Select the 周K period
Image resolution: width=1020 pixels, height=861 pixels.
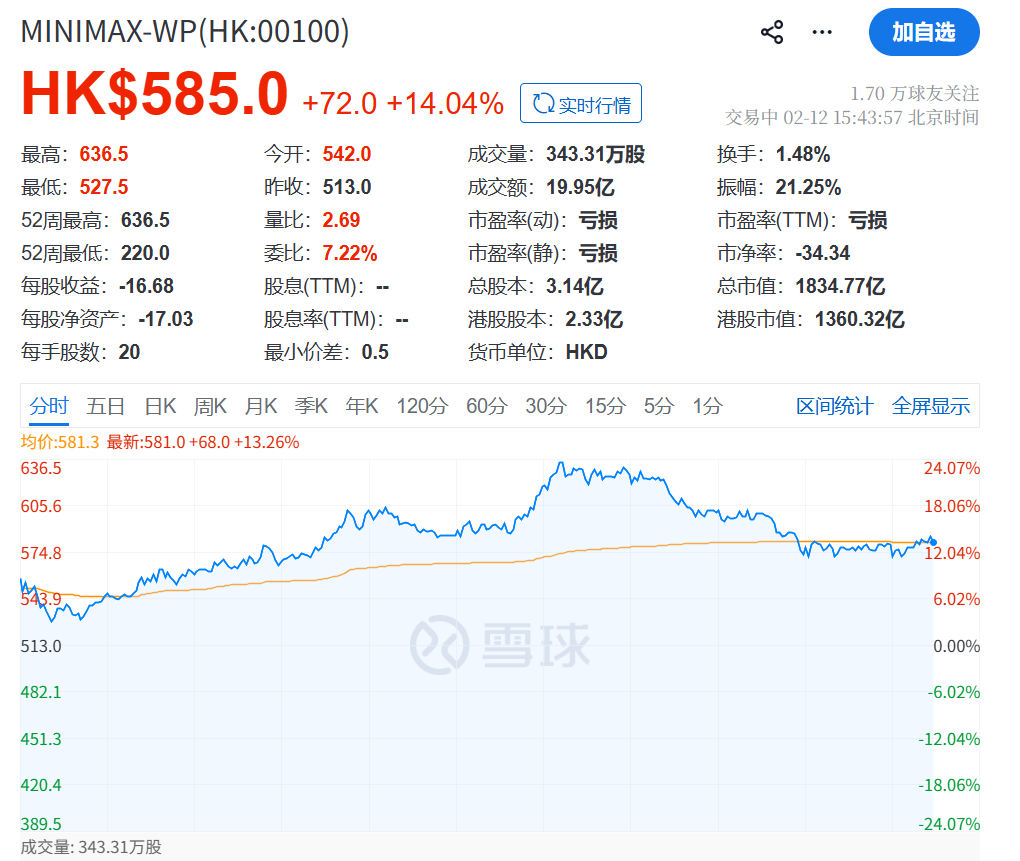[x=212, y=406]
